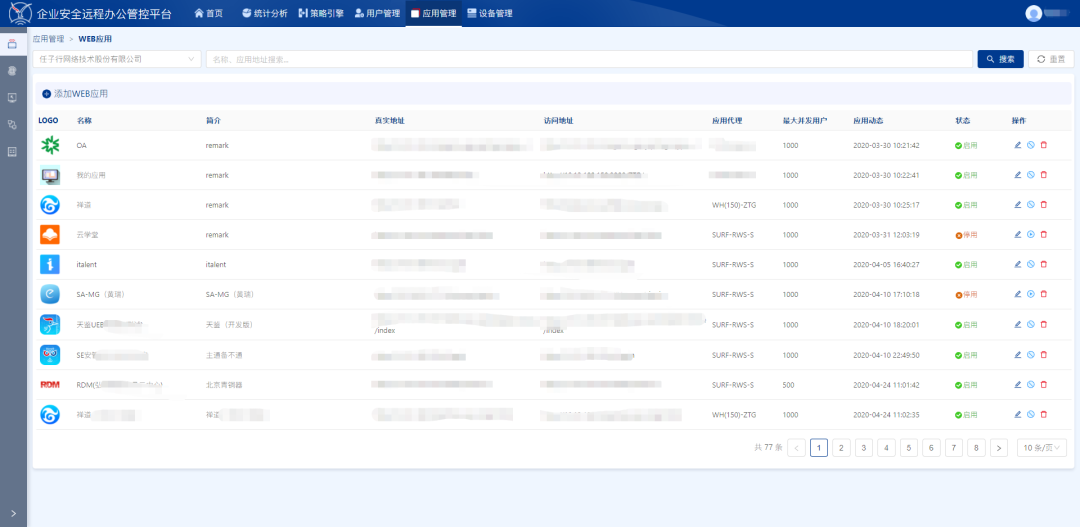This screenshot has width=1080, height=527.
Task: Expand the left sidebar with bottom arrow
Action: [12, 513]
